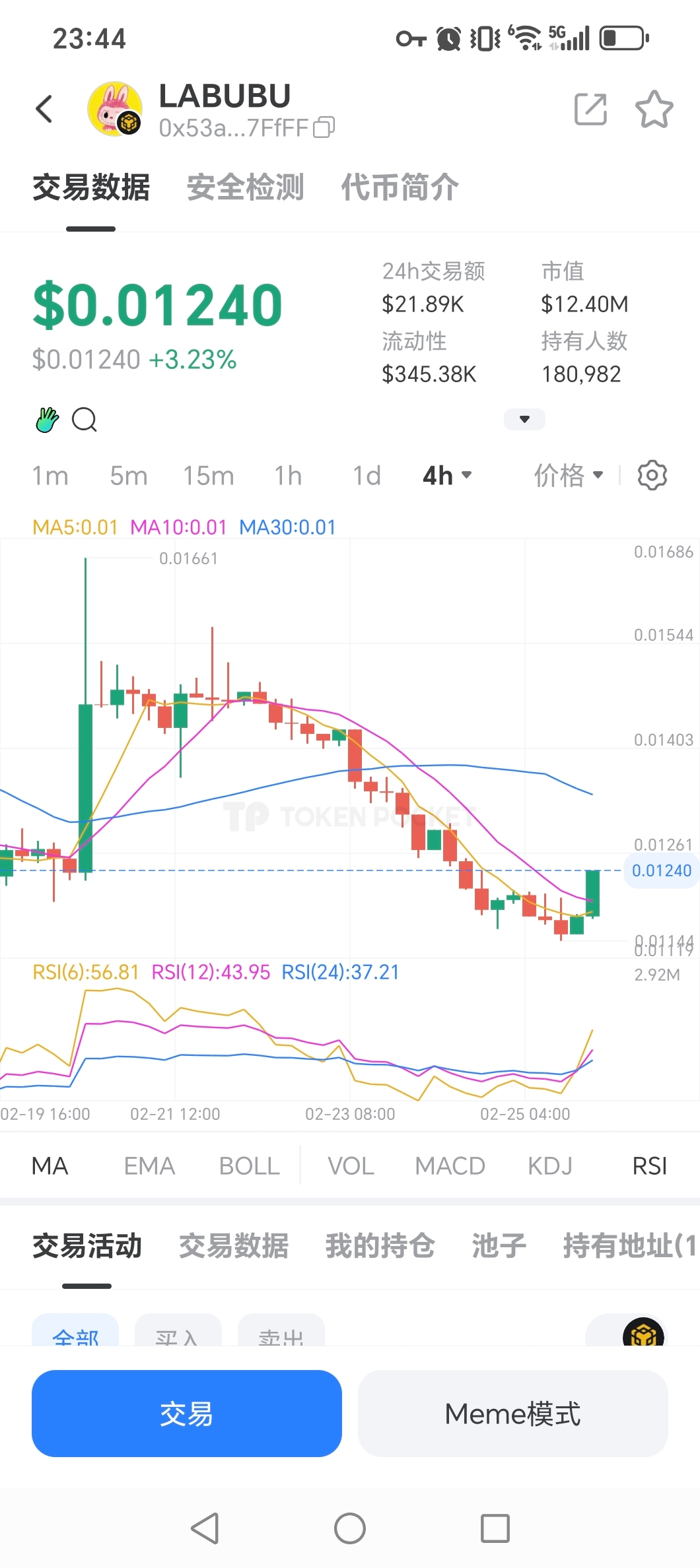Tap the MA10:0.01 legend label

click(x=178, y=527)
